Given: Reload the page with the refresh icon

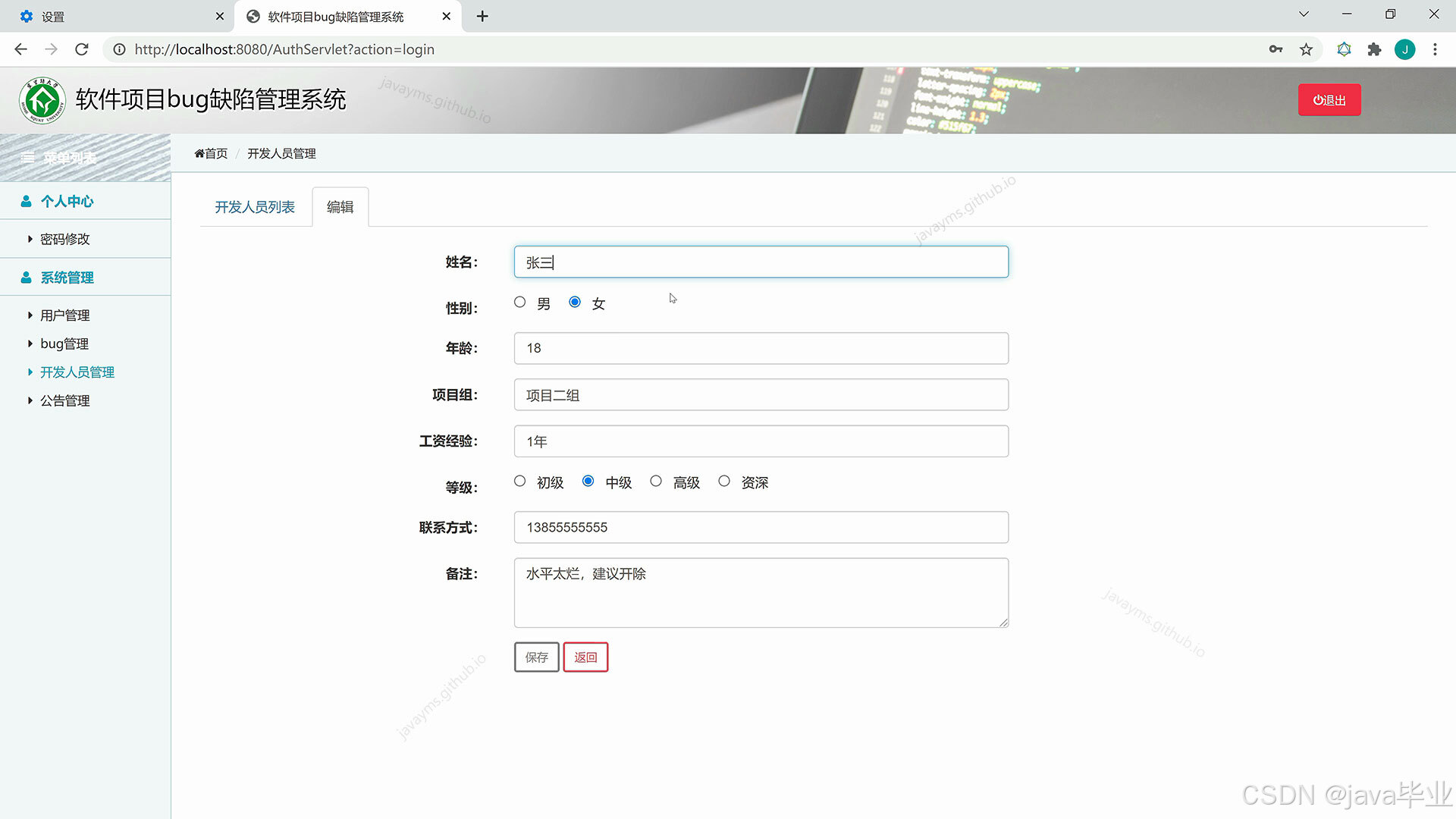Looking at the screenshot, I should click(82, 49).
